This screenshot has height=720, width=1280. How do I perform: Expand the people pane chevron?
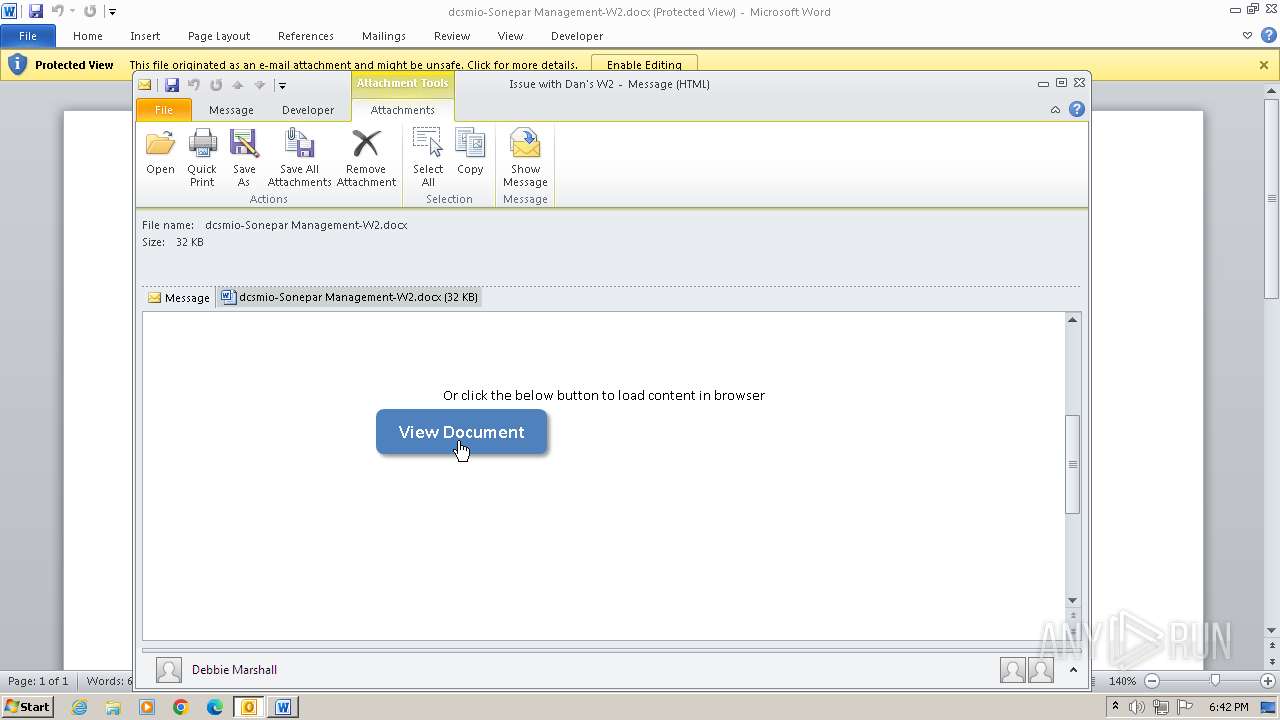pos(1073,670)
